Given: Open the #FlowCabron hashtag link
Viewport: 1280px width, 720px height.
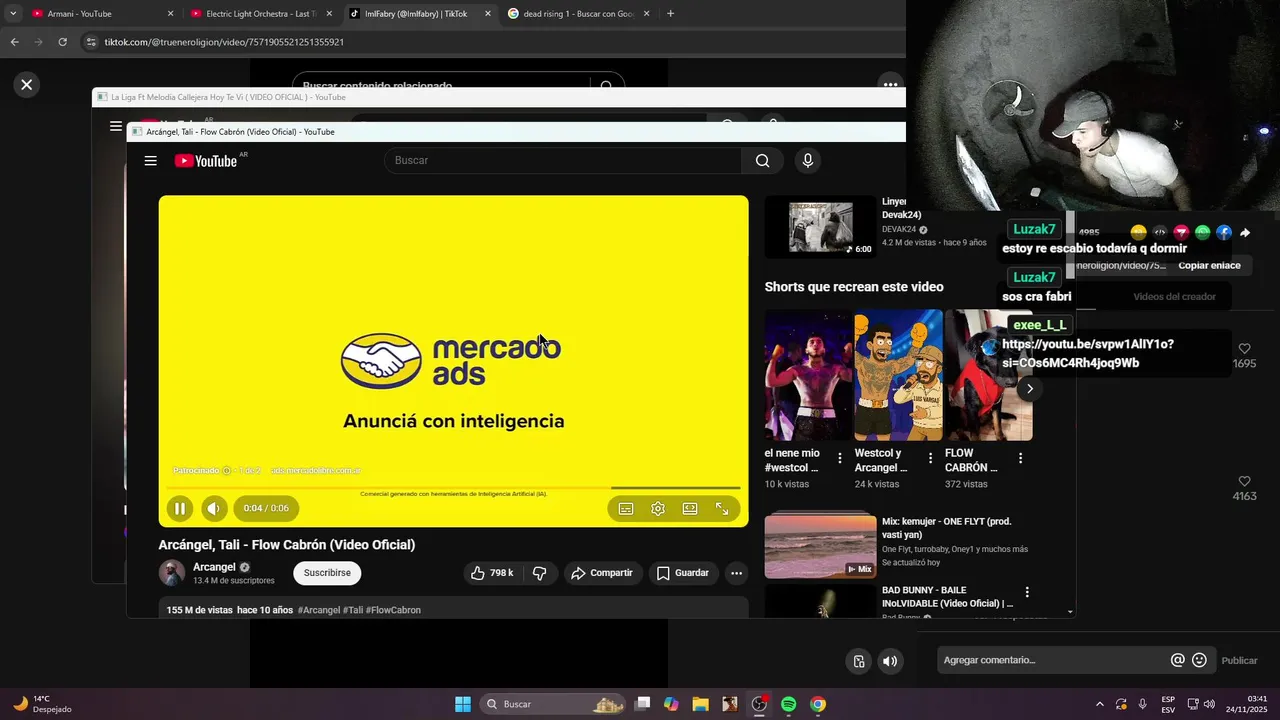Looking at the screenshot, I should coord(393,610).
